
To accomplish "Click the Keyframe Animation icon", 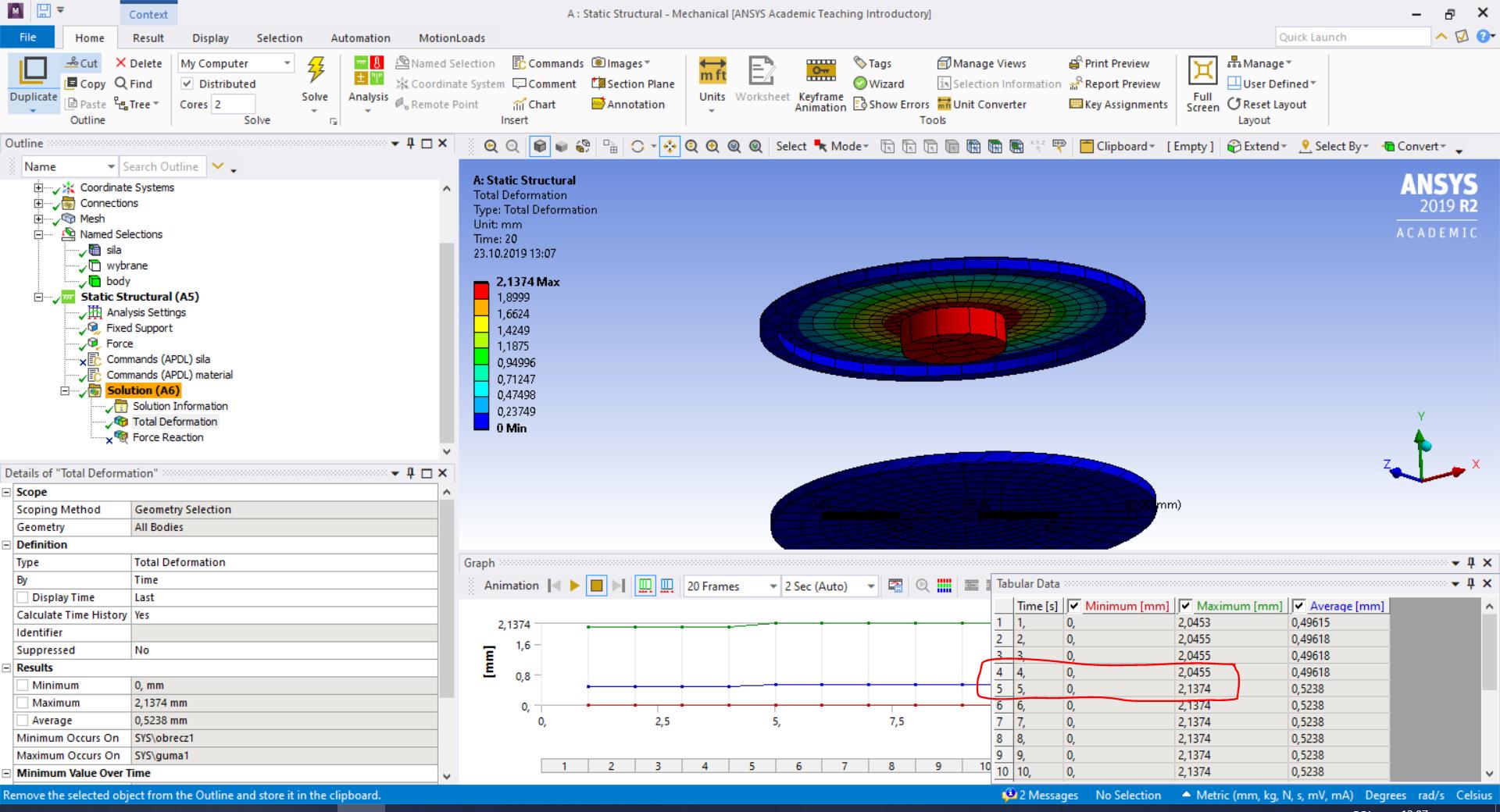I will tap(820, 72).
